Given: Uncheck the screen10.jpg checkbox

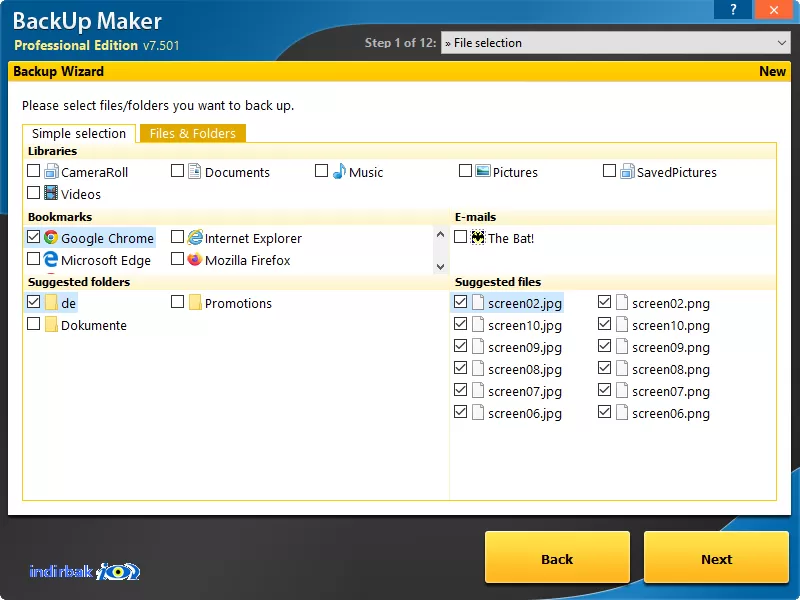Looking at the screenshot, I should 460,323.
